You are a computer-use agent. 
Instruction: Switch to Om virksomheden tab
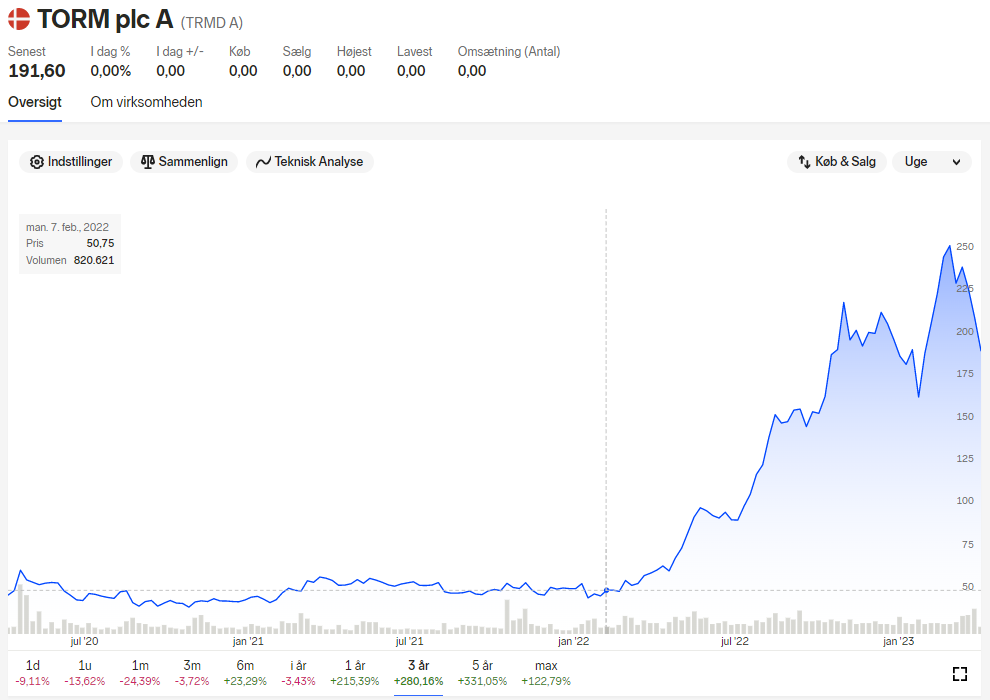146,102
